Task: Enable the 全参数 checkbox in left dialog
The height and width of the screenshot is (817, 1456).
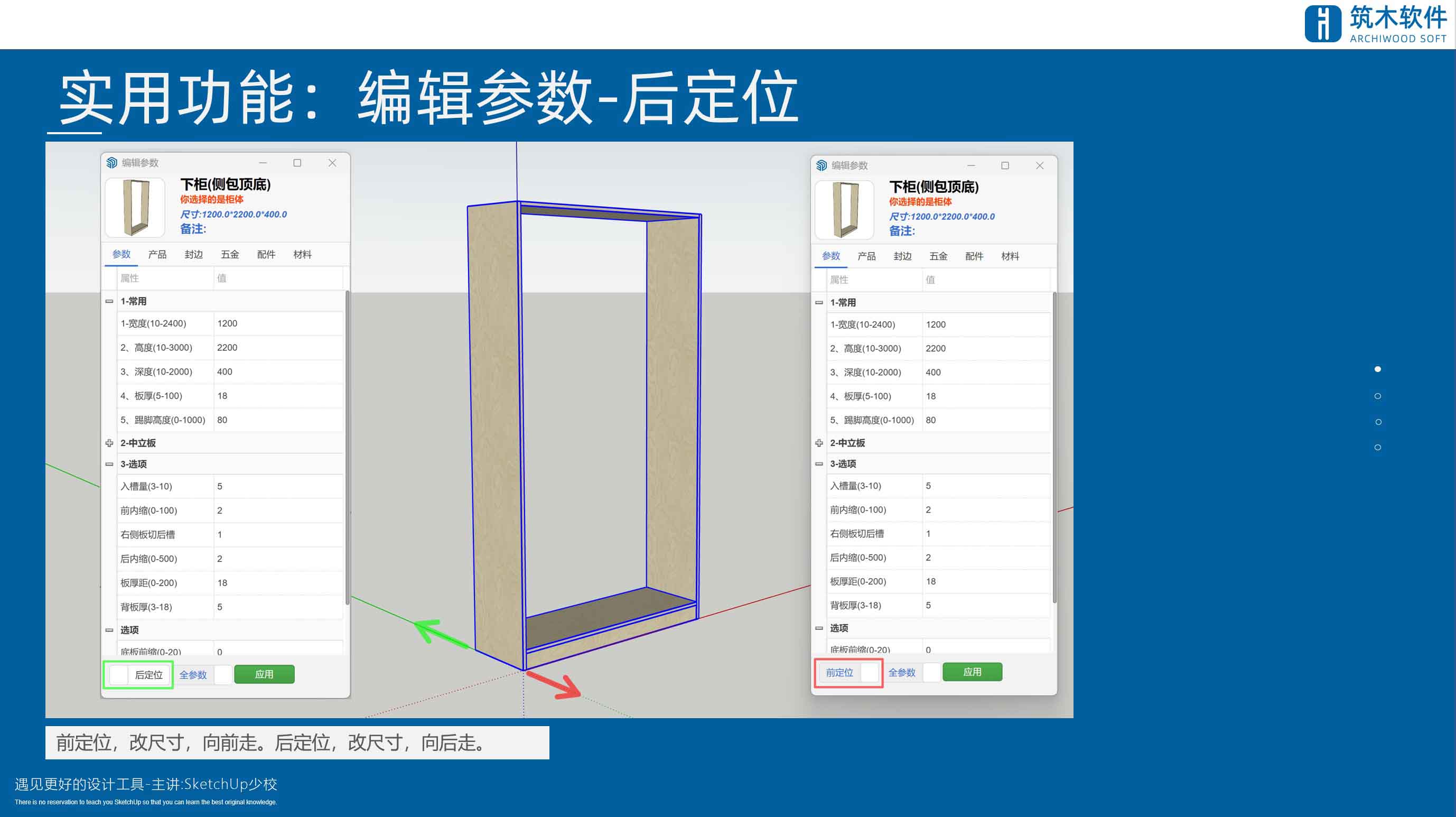Action: 223,674
